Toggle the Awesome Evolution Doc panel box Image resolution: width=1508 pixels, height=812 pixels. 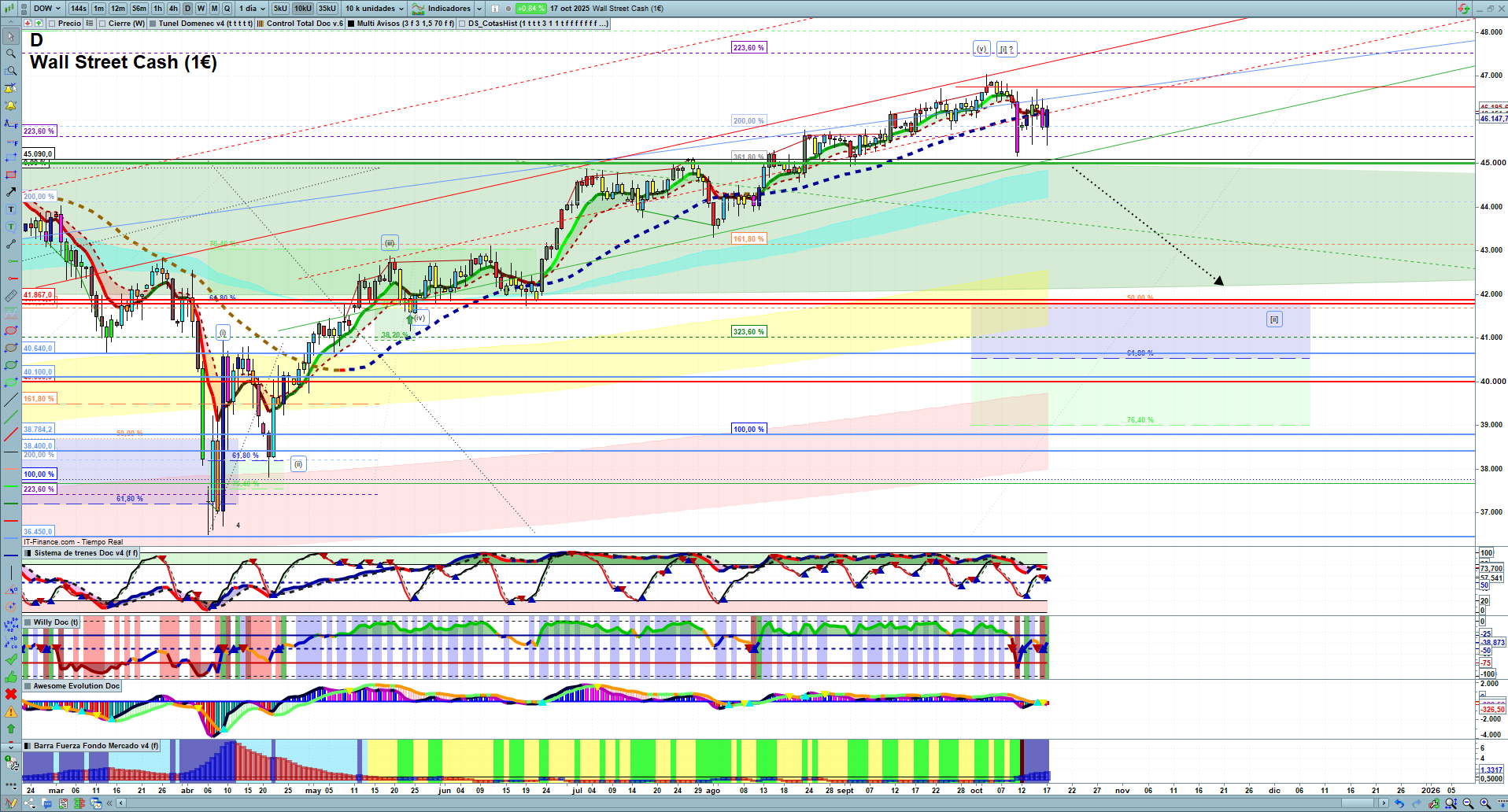[x=28, y=686]
